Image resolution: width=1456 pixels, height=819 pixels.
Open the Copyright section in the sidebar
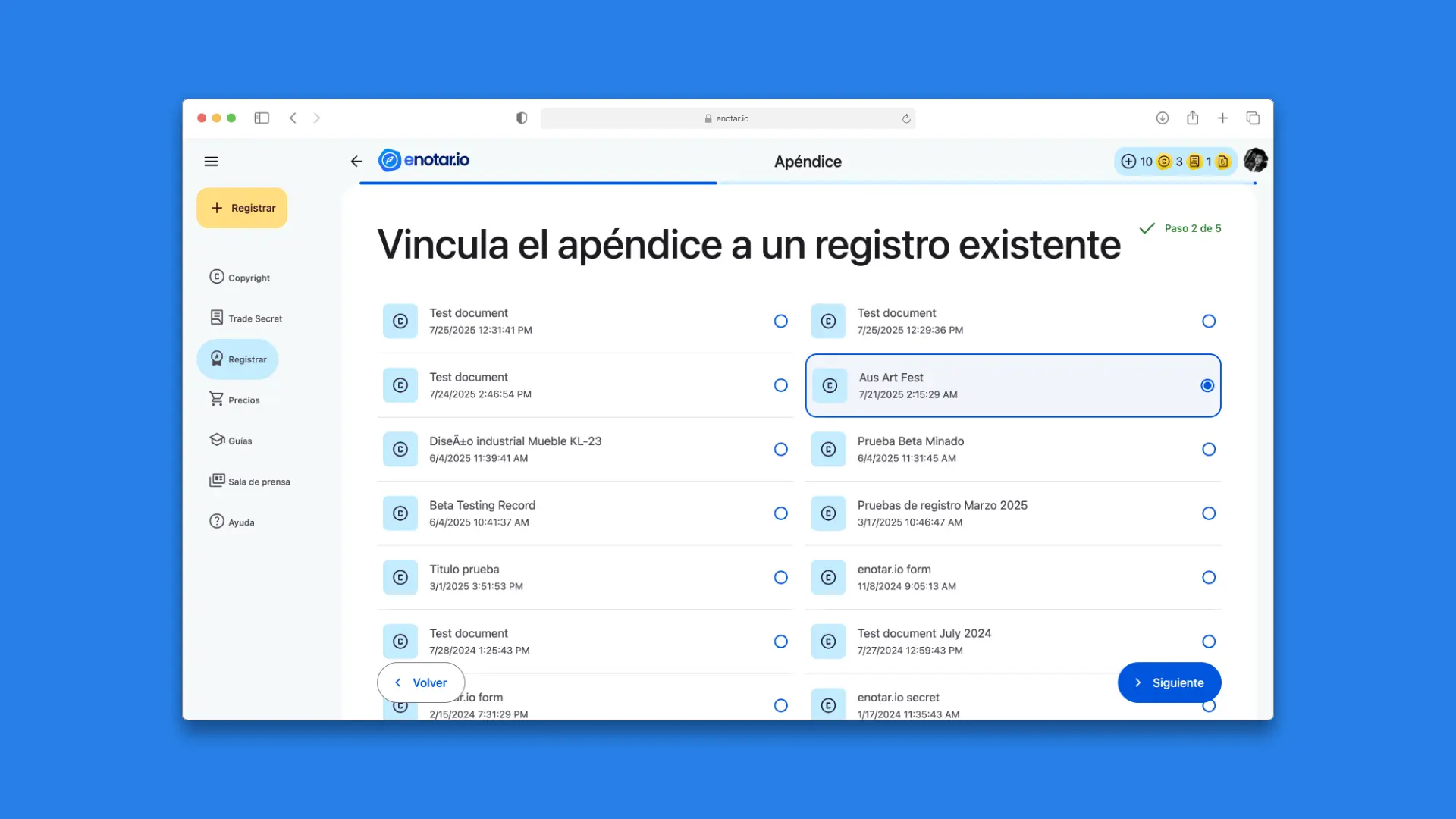click(x=249, y=277)
